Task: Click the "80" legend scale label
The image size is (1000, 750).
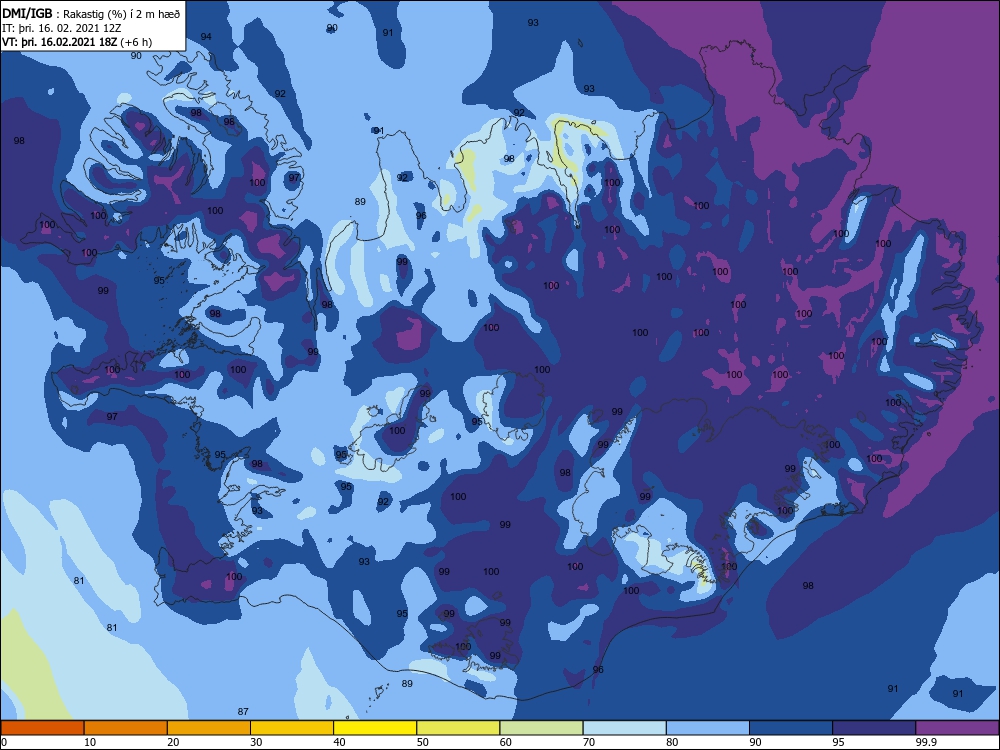Action: pyautogui.click(x=672, y=742)
